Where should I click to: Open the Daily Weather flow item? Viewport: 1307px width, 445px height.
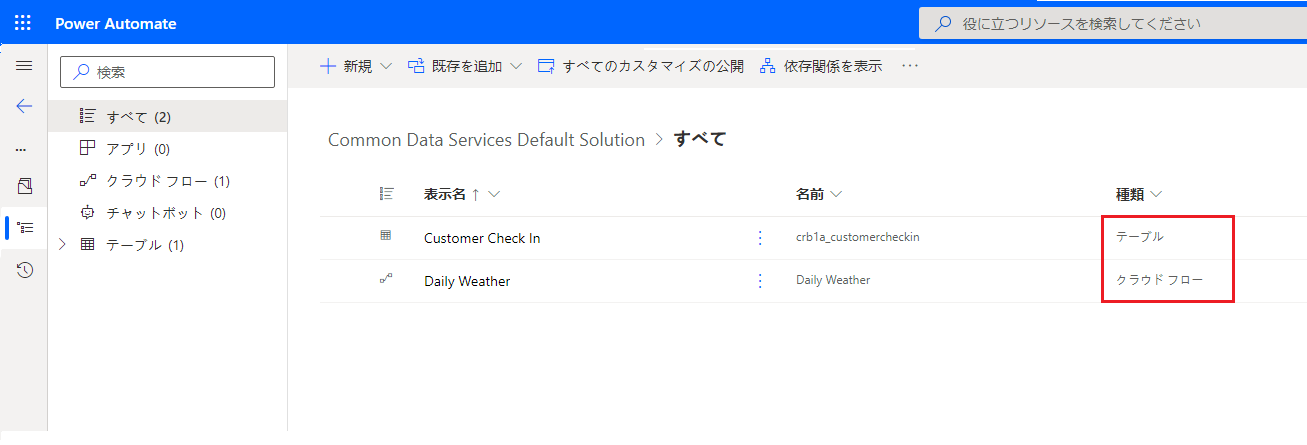point(467,281)
